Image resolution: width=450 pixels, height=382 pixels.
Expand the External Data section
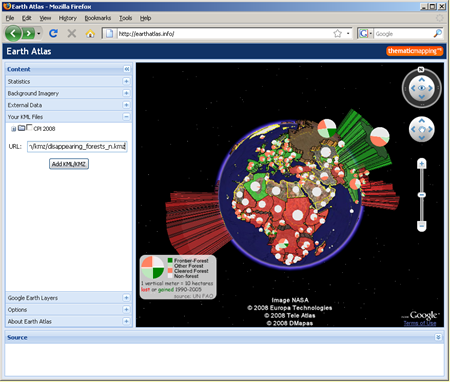tap(126, 105)
